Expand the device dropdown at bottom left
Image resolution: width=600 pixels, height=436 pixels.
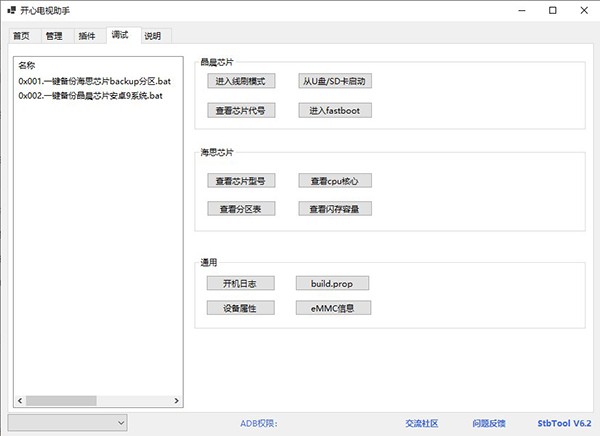tap(67, 423)
